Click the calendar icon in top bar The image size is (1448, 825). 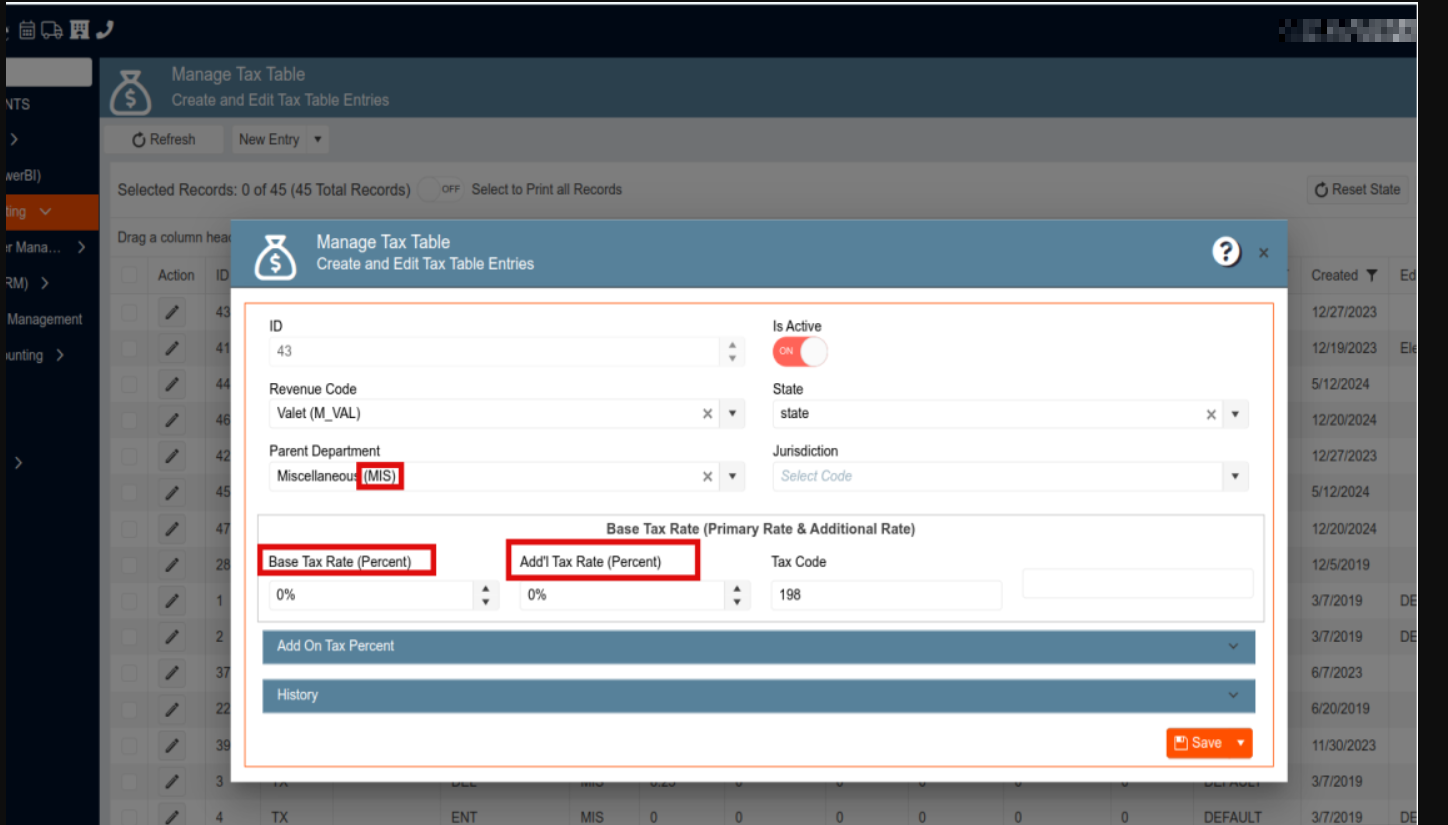point(27,31)
